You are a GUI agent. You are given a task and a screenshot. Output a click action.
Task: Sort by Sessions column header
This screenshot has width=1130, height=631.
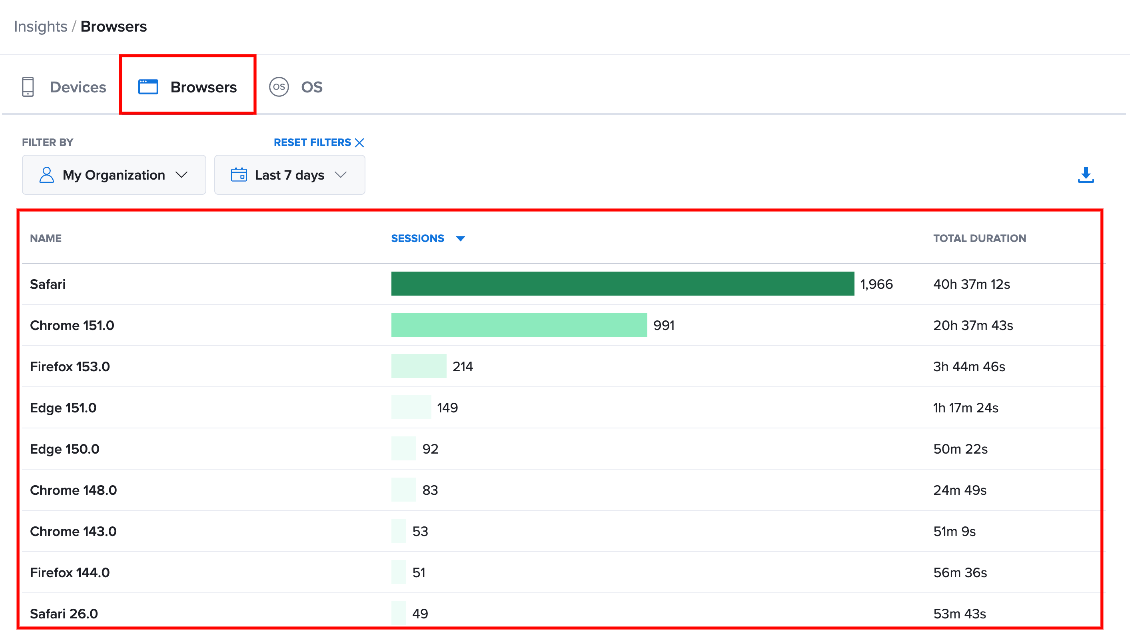(x=417, y=238)
